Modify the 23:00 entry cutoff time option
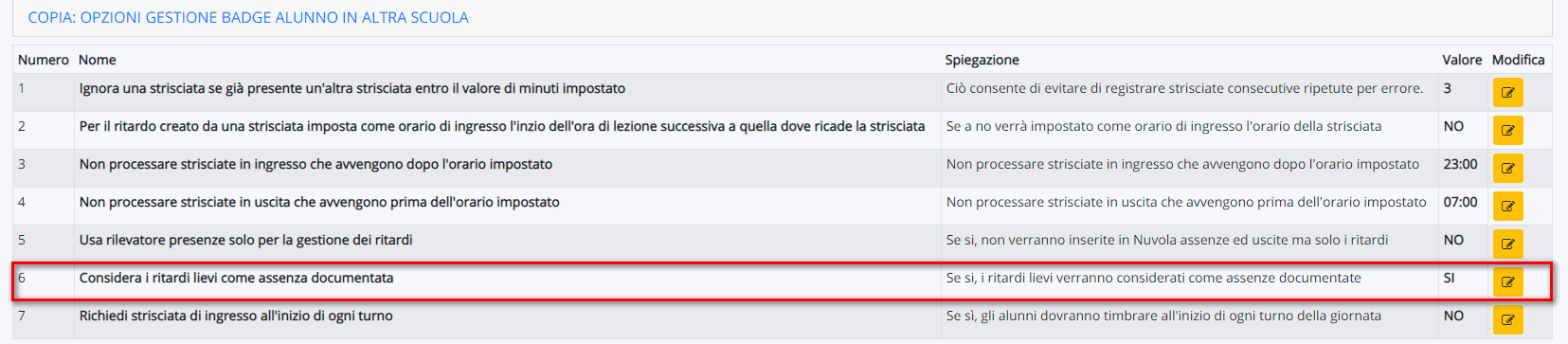Viewport: 1568px width, 344px height. 1507,168
